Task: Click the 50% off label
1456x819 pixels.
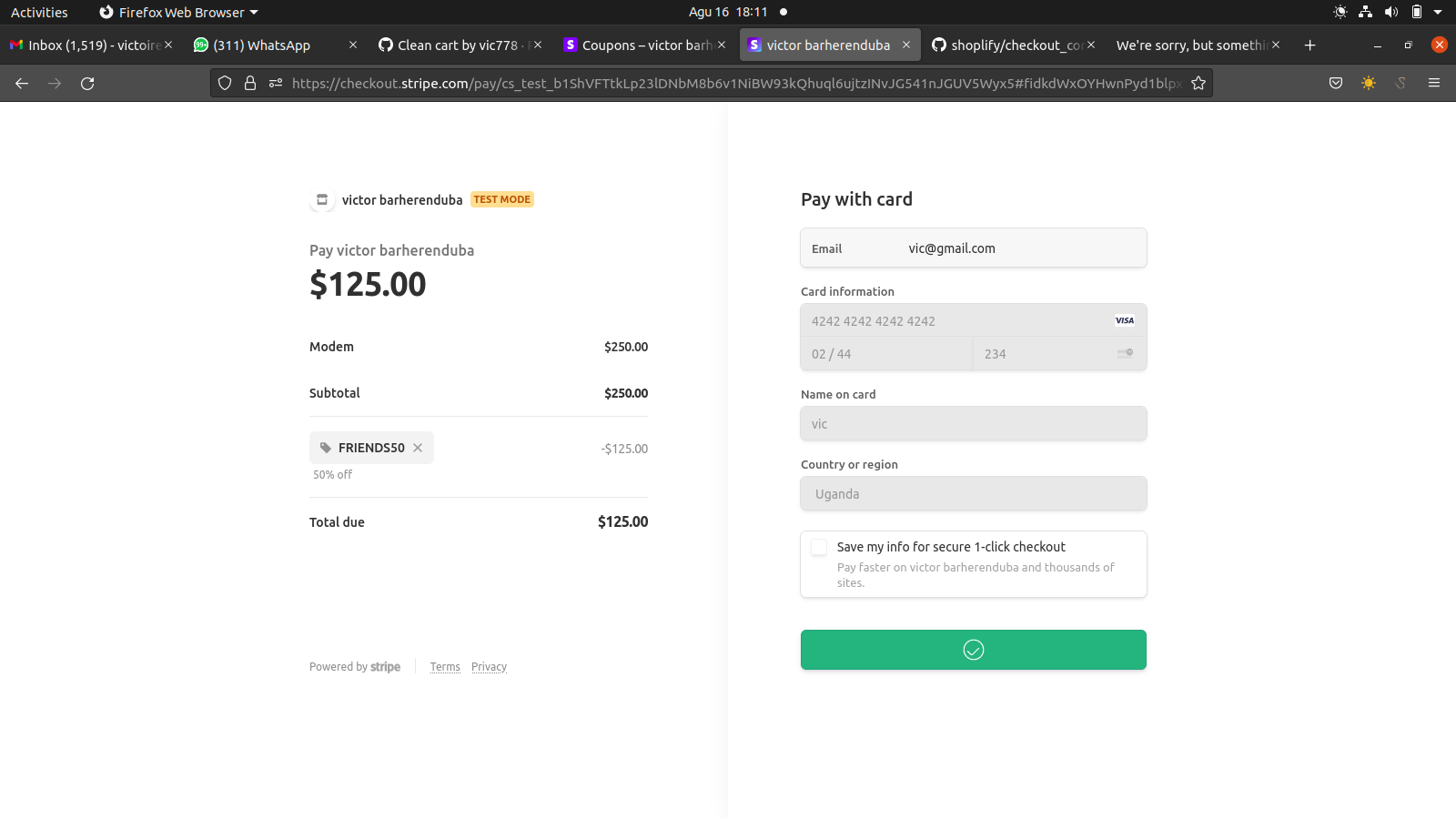Action: tap(332, 475)
